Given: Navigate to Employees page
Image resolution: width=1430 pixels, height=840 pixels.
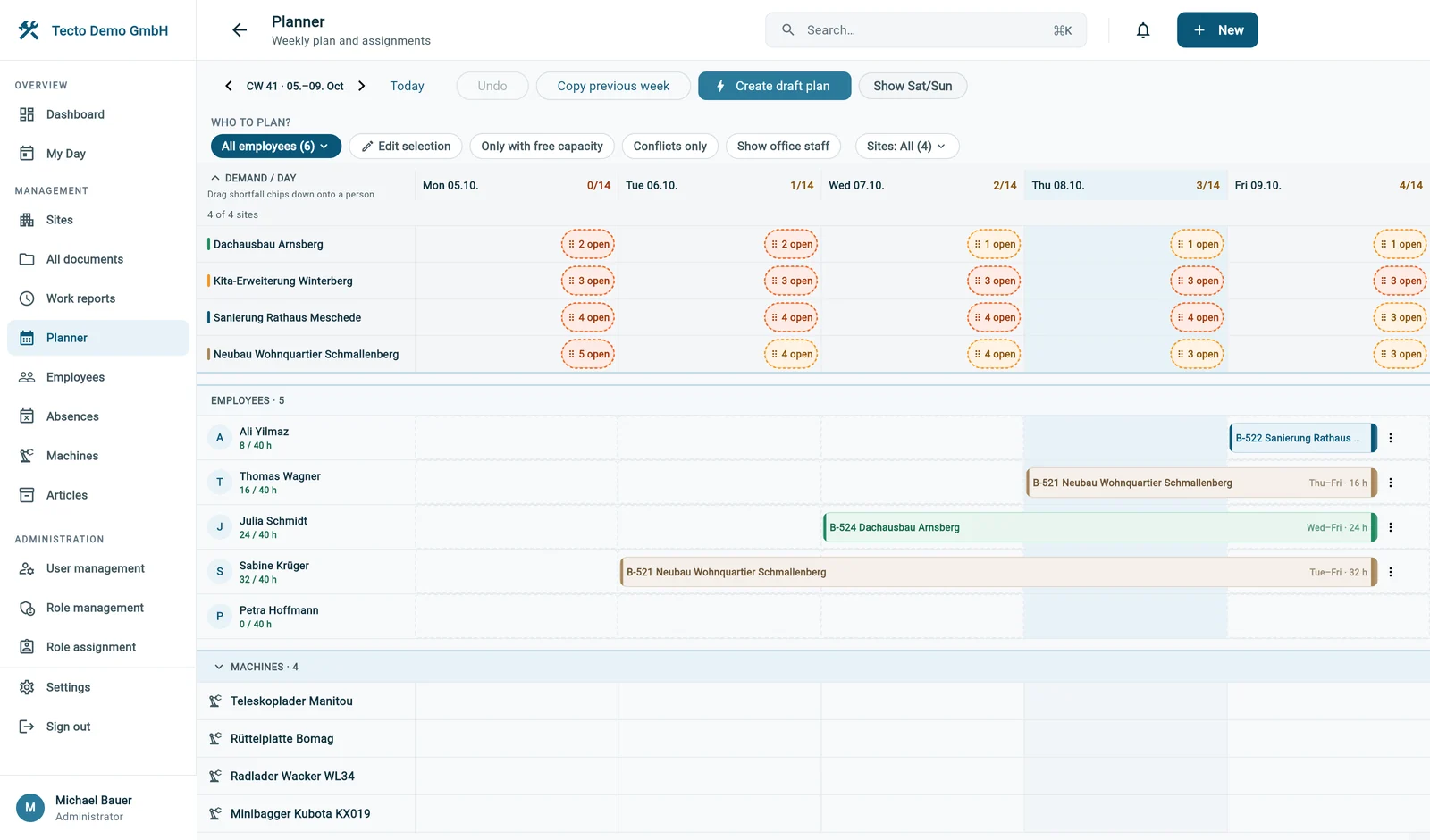Looking at the screenshot, I should point(98,377).
